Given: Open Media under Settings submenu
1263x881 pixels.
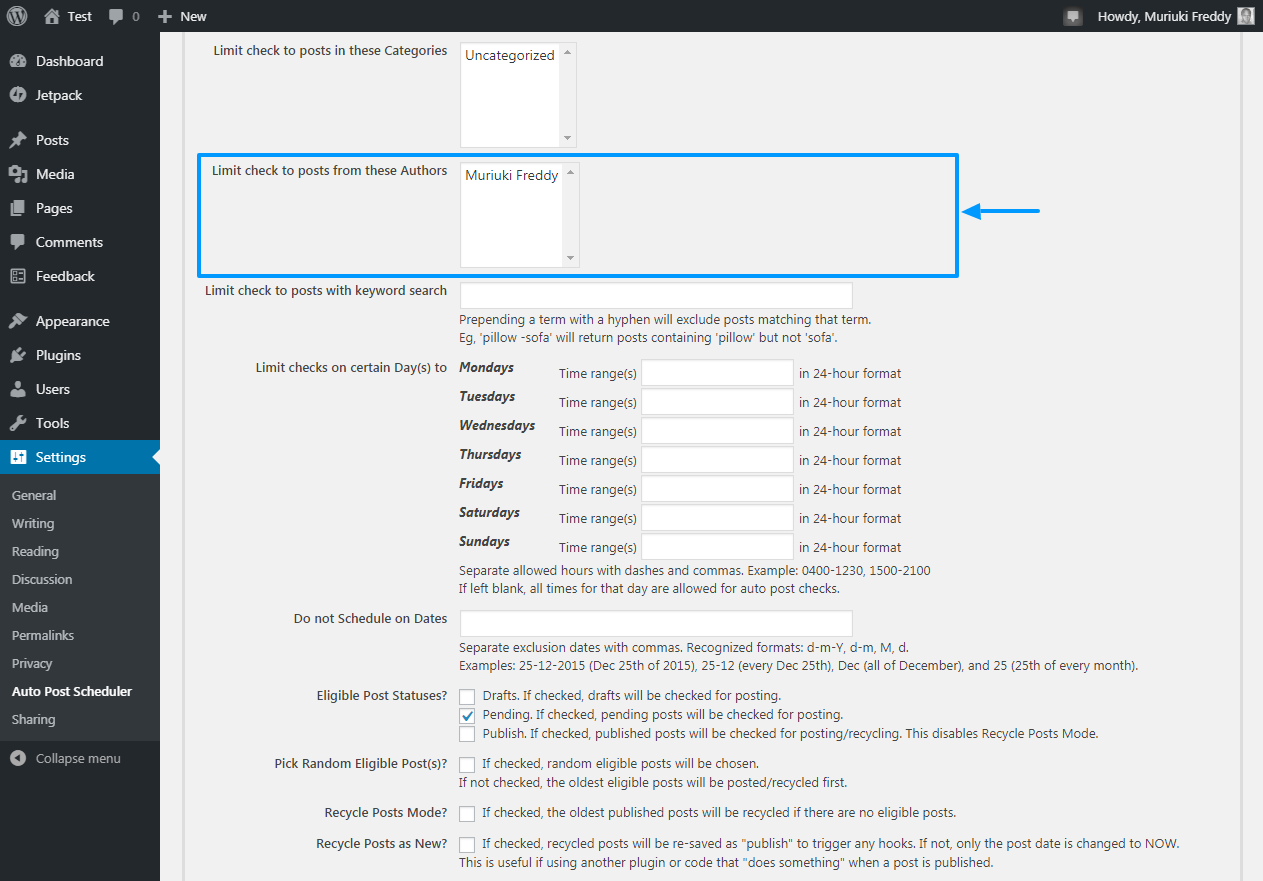Looking at the screenshot, I should click(x=30, y=607).
